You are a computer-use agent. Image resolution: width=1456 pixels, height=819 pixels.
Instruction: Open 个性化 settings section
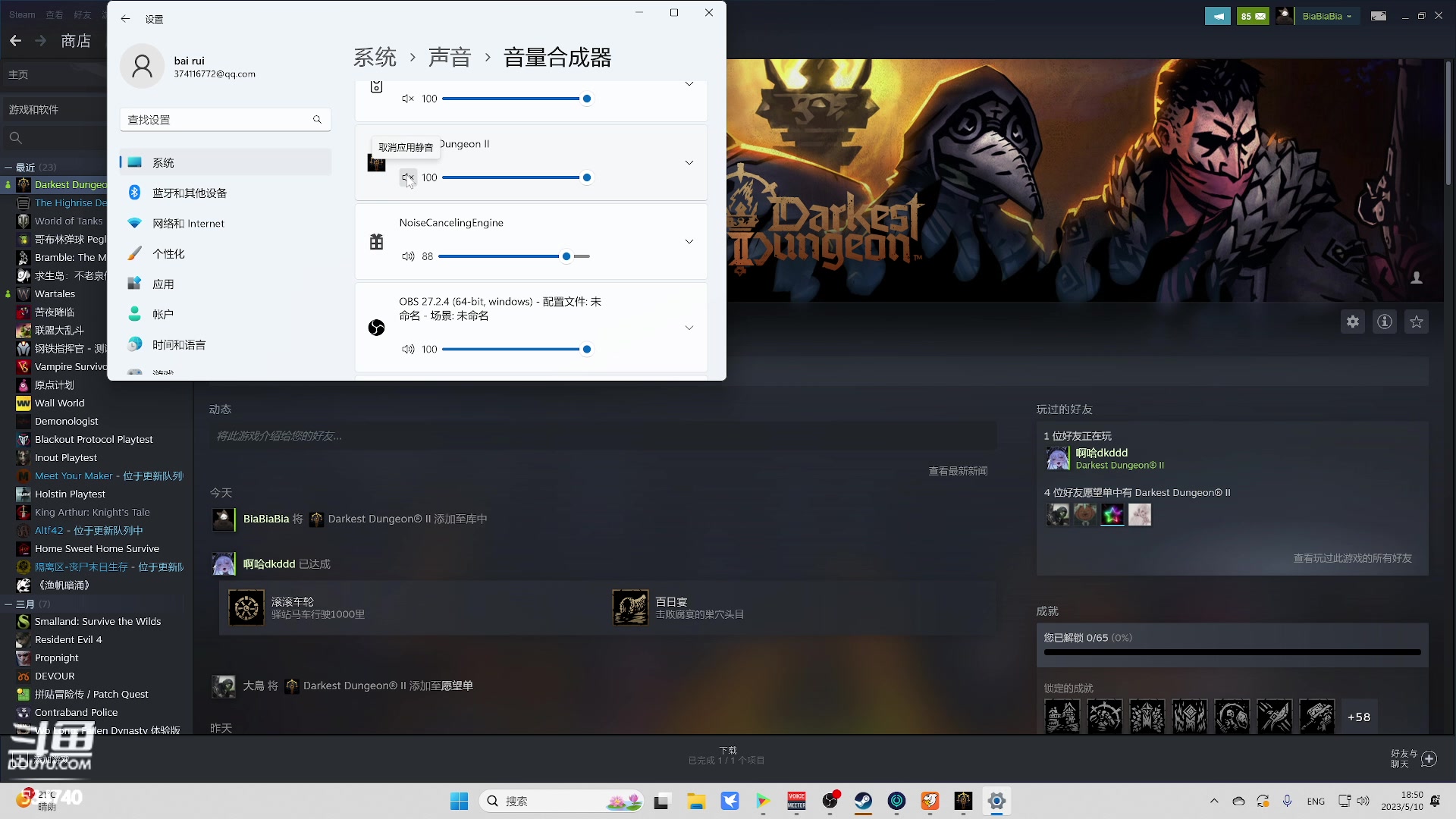click(x=225, y=254)
